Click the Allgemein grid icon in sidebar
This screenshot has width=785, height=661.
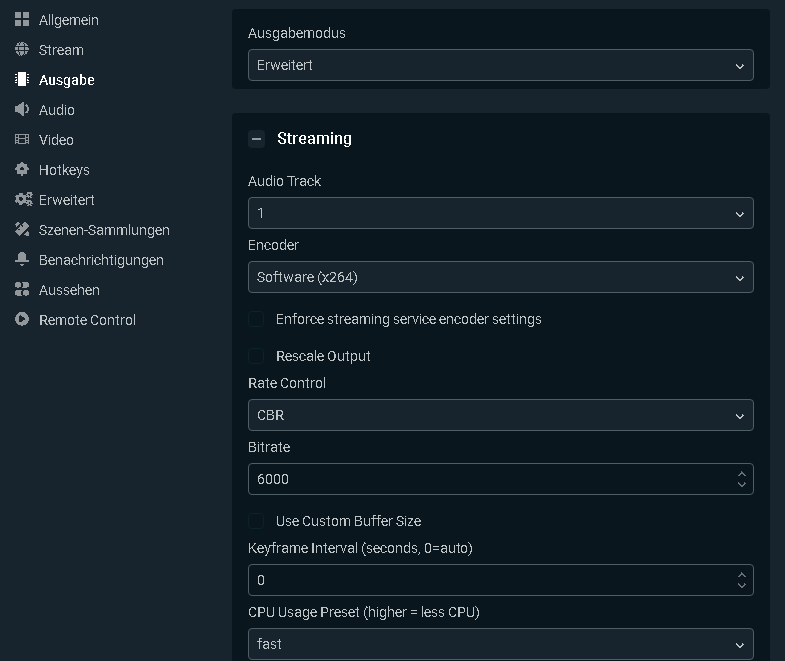click(22, 20)
